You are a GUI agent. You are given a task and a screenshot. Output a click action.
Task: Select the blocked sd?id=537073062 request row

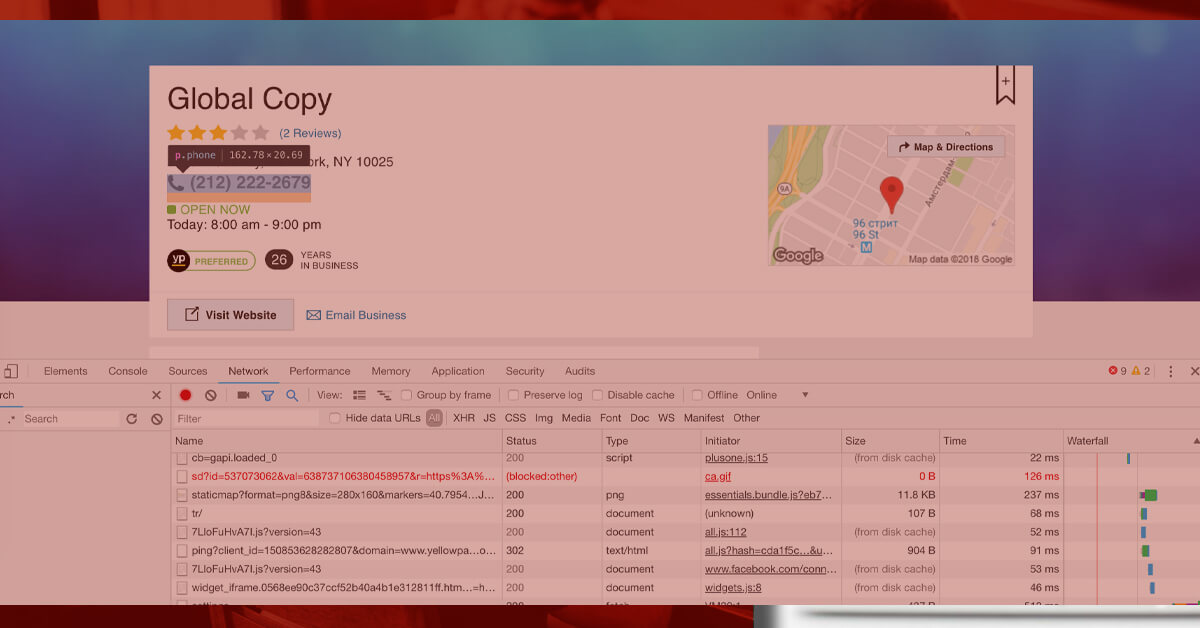click(x=685, y=477)
